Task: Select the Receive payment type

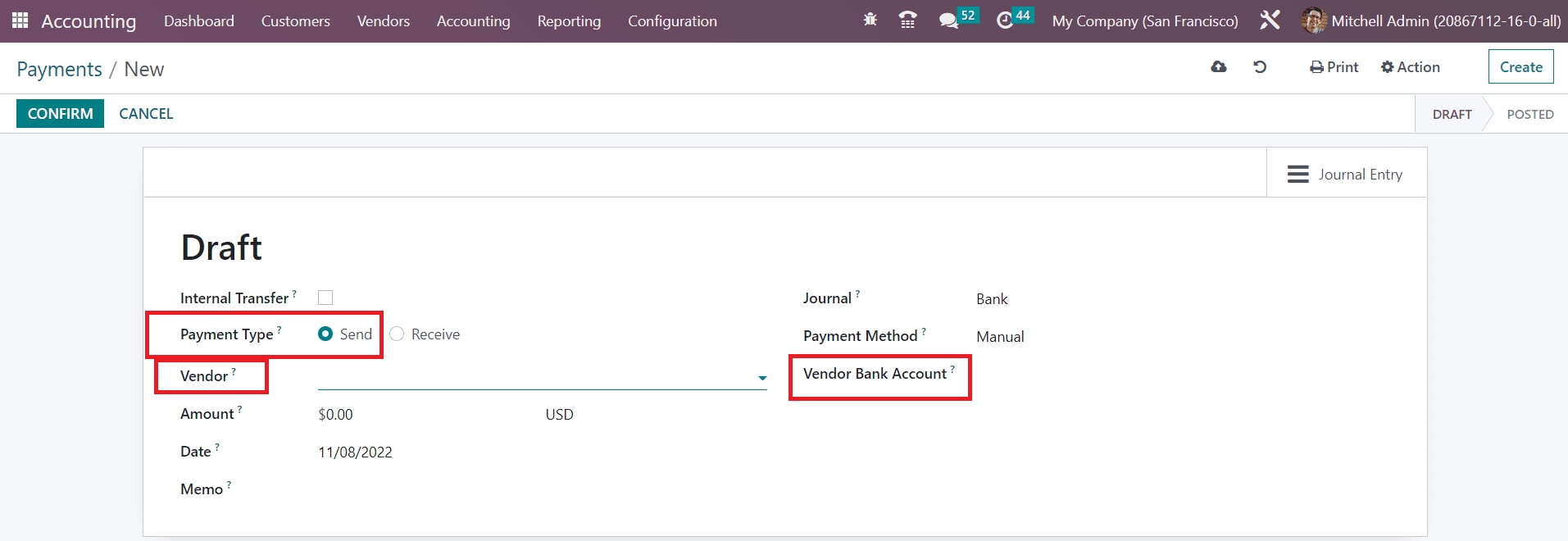Action: 398,334
